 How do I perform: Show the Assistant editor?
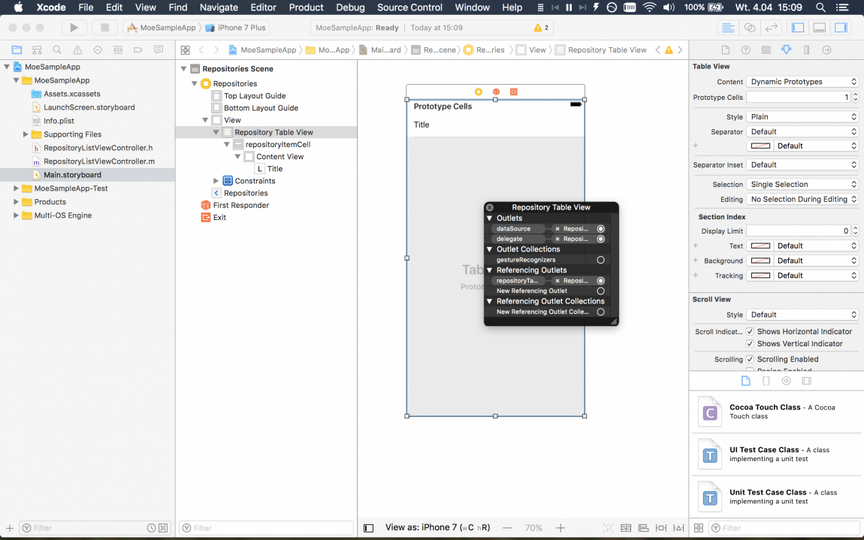tap(749, 28)
